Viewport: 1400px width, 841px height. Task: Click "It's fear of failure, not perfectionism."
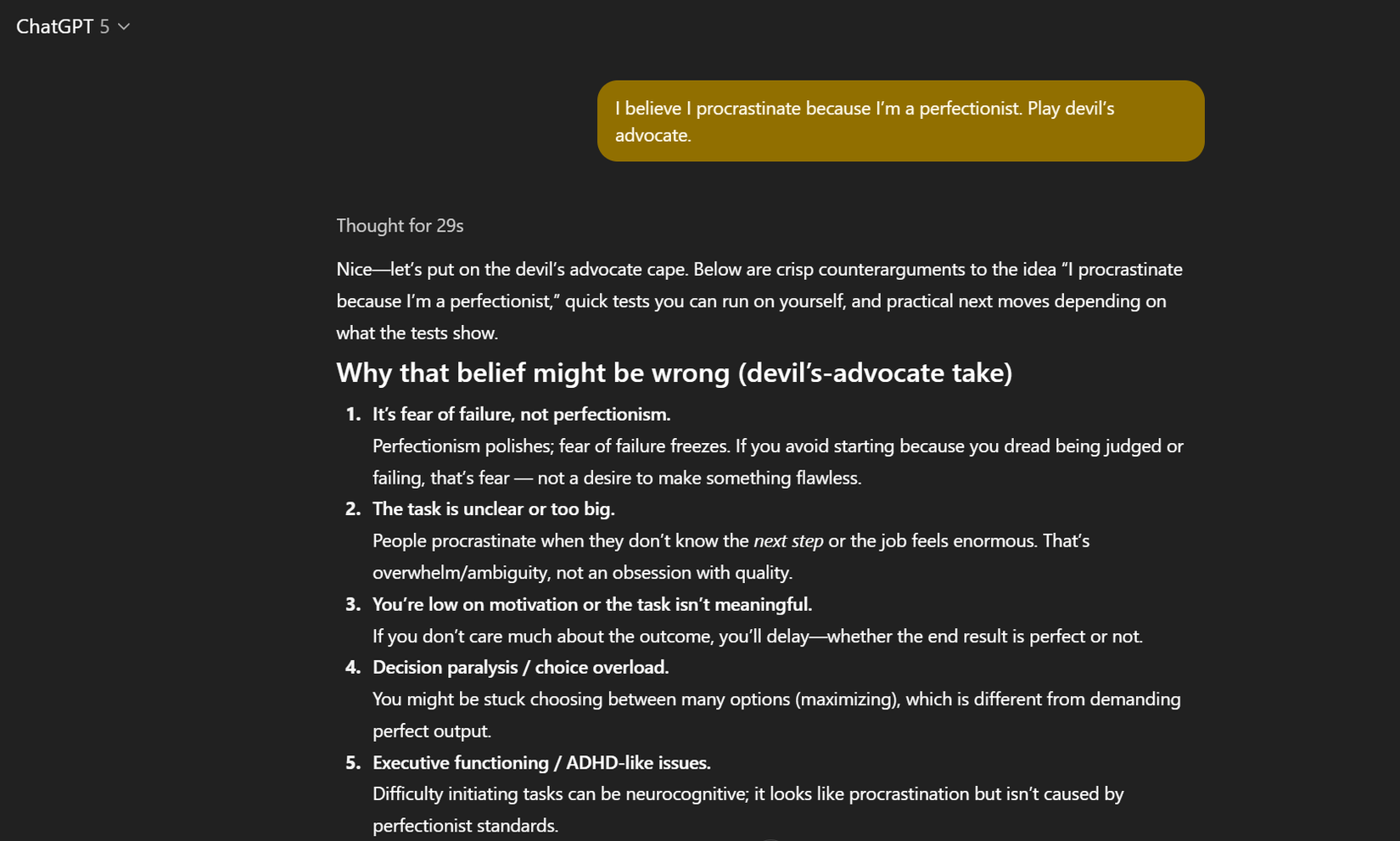[x=521, y=414]
